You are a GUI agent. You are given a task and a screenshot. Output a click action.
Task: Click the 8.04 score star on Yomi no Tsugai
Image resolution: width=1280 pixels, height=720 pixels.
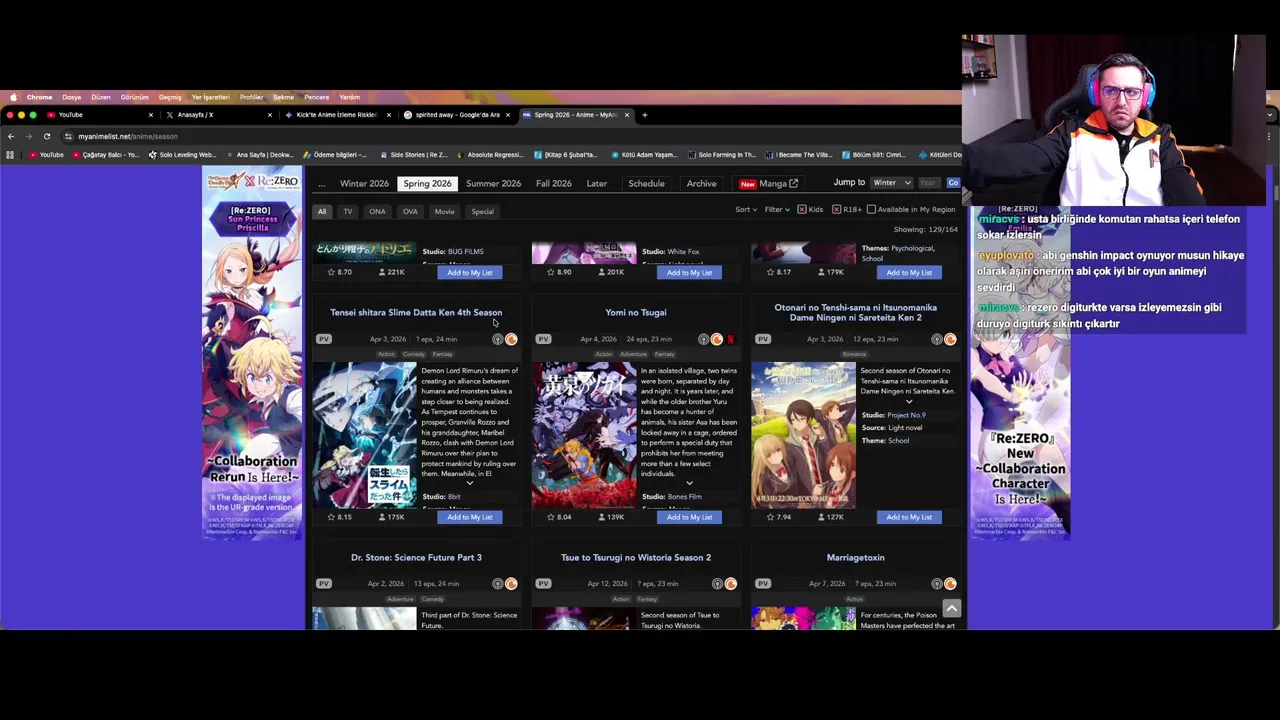pos(551,517)
